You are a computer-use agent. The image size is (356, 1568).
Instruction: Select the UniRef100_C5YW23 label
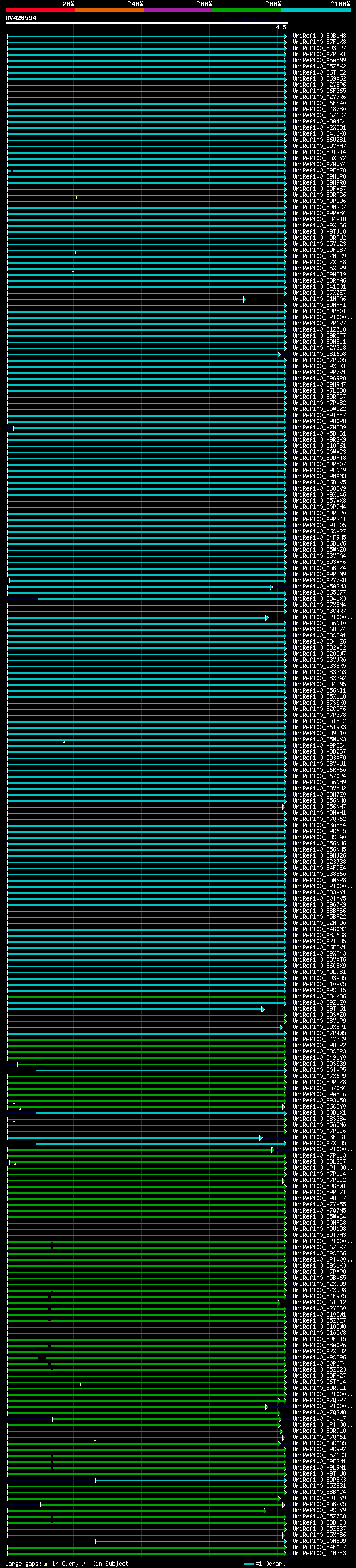(x=319, y=244)
